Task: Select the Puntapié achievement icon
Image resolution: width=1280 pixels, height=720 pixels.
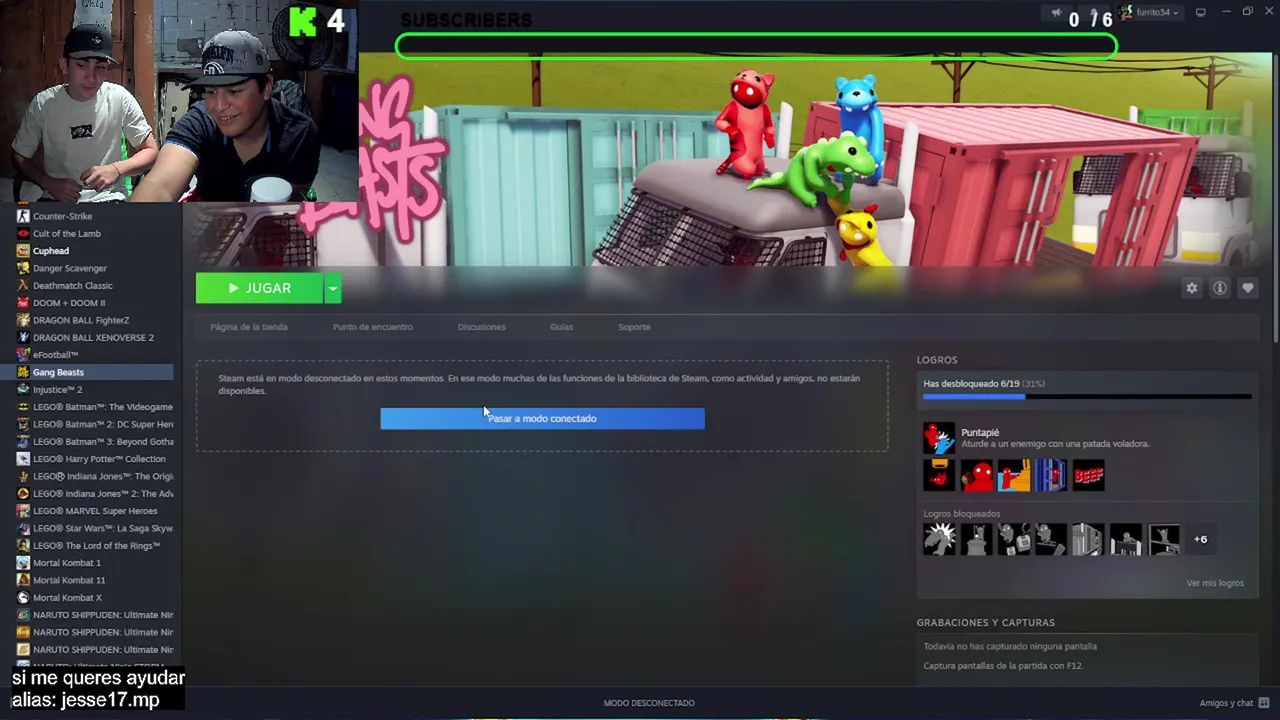Action: click(x=938, y=438)
